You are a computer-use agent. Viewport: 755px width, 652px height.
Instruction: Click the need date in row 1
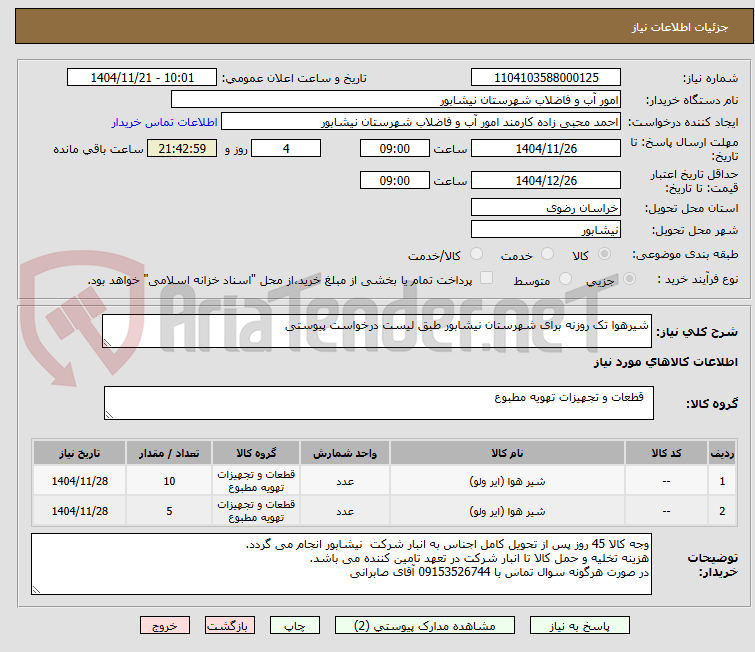point(79,481)
